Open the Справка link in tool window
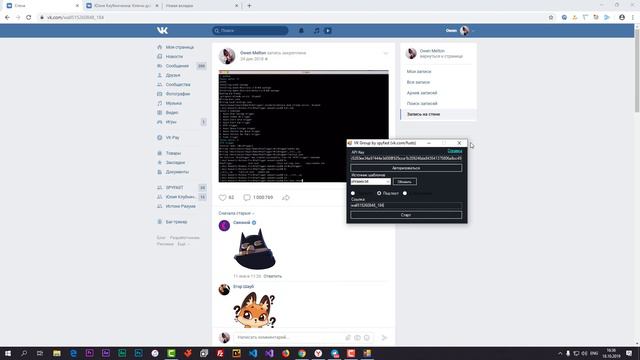This screenshot has height=360, width=640. 455,151
